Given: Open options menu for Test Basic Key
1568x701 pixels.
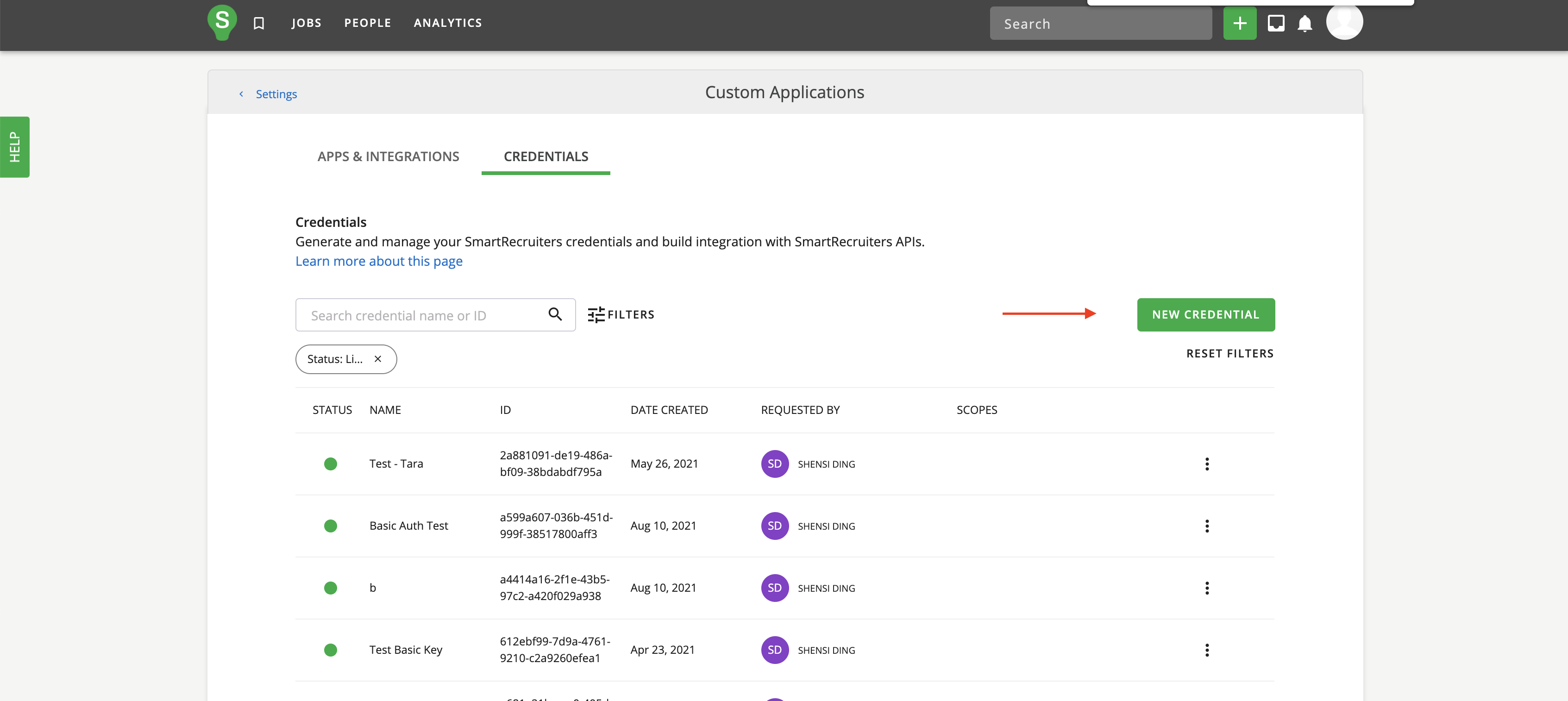Looking at the screenshot, I should coord(1206,650).
